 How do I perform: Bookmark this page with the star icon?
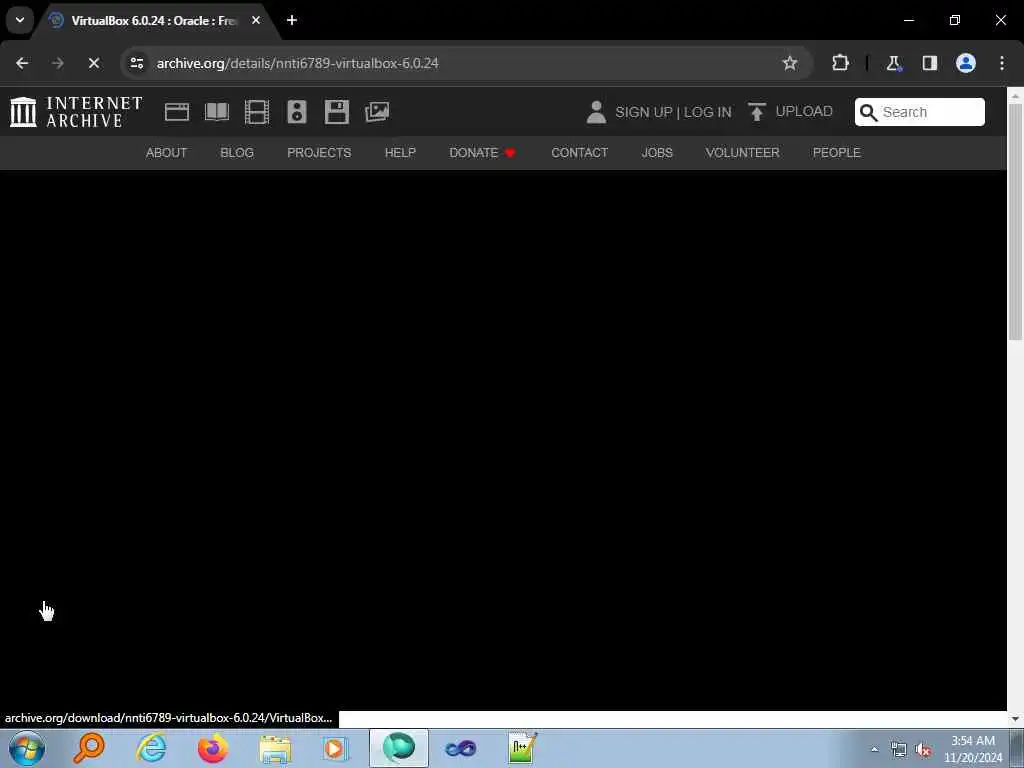pyautogui.click(x=790, y=63)
